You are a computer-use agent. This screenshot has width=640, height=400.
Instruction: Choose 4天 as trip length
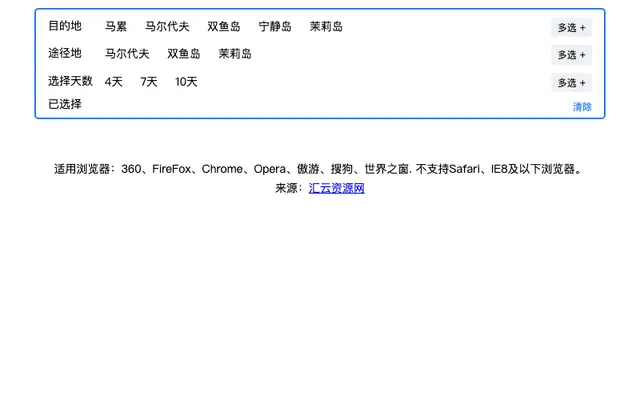[113, 82]
